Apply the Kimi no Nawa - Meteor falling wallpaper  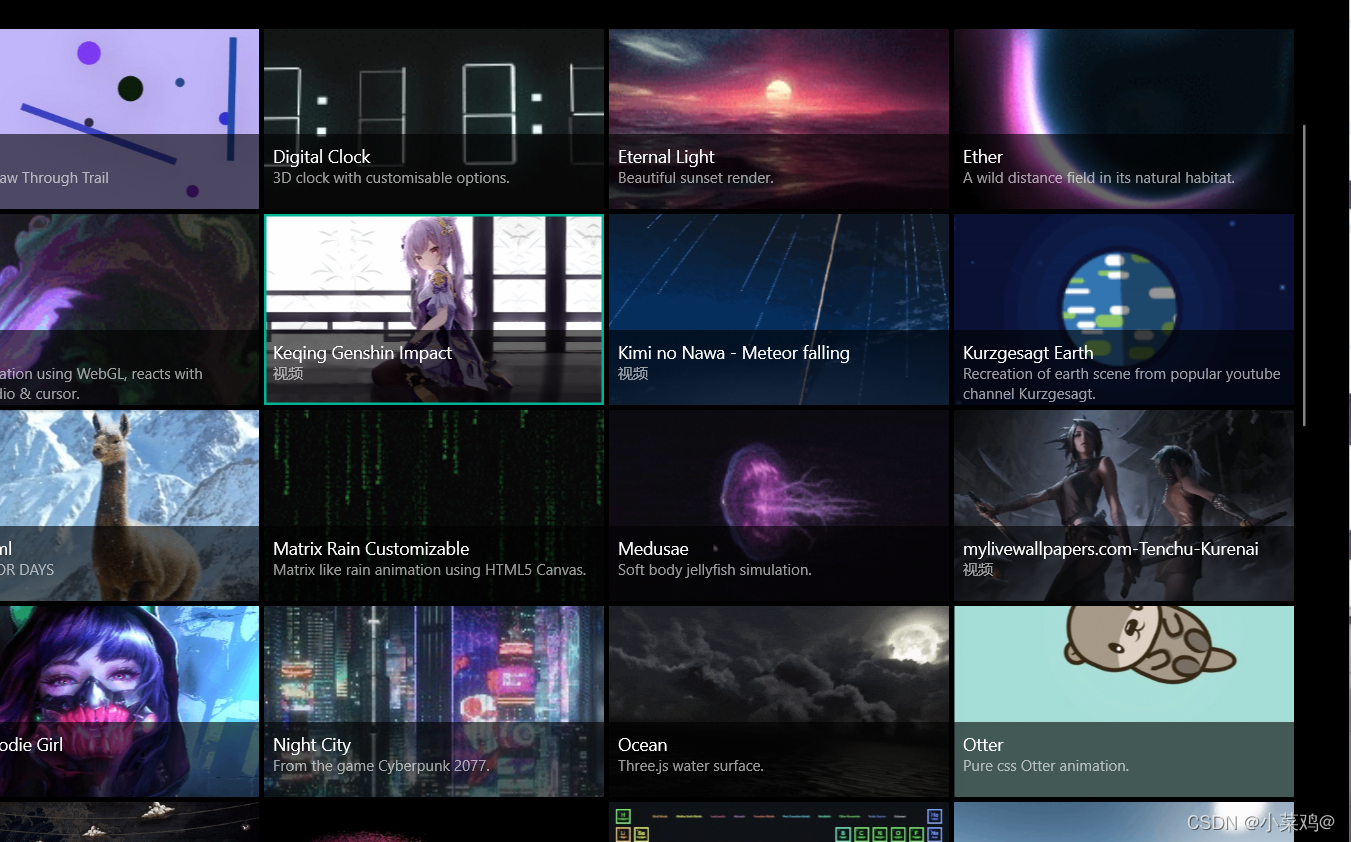(x=779, y=309)
